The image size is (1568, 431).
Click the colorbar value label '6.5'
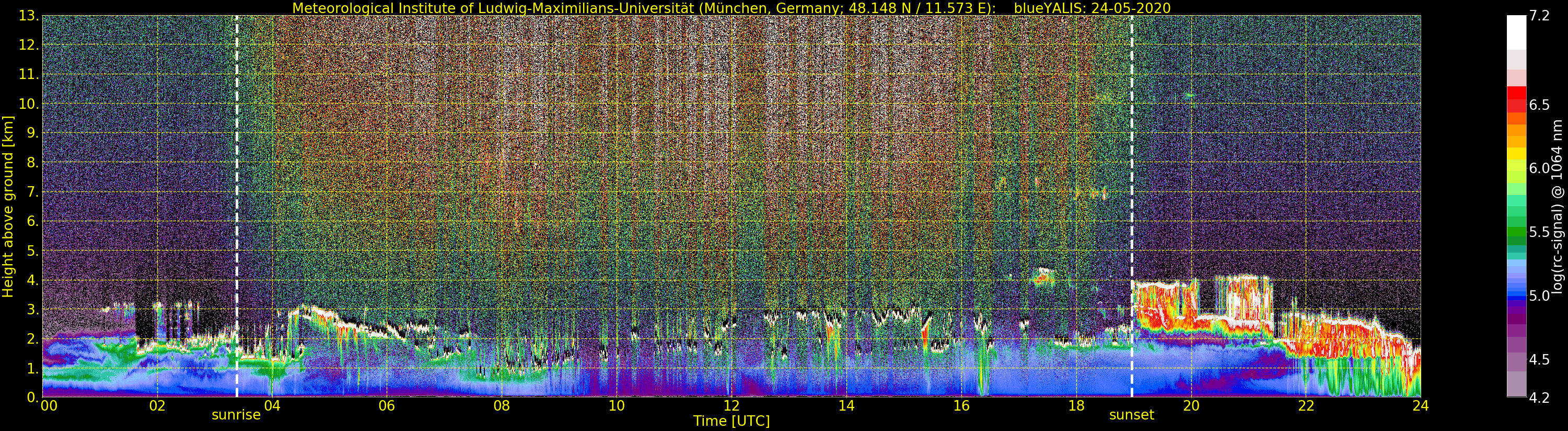coord(1539,105)
